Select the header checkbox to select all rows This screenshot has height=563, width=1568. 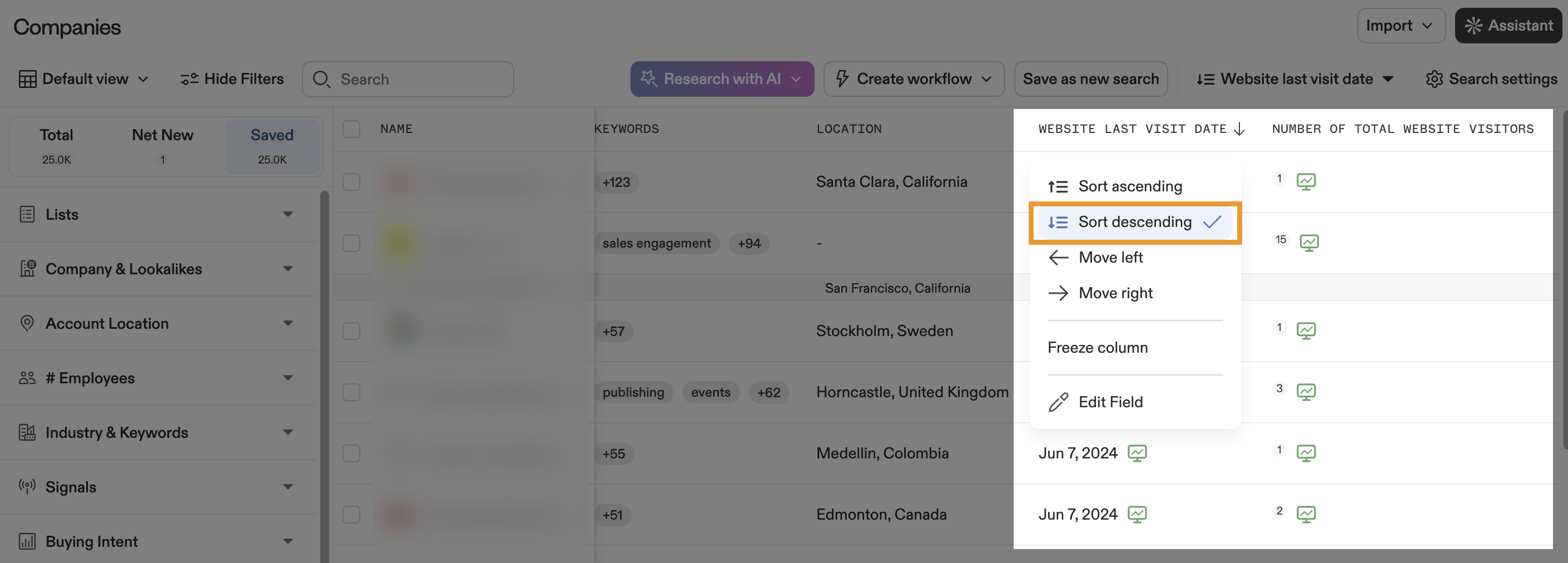pos(351,129)
